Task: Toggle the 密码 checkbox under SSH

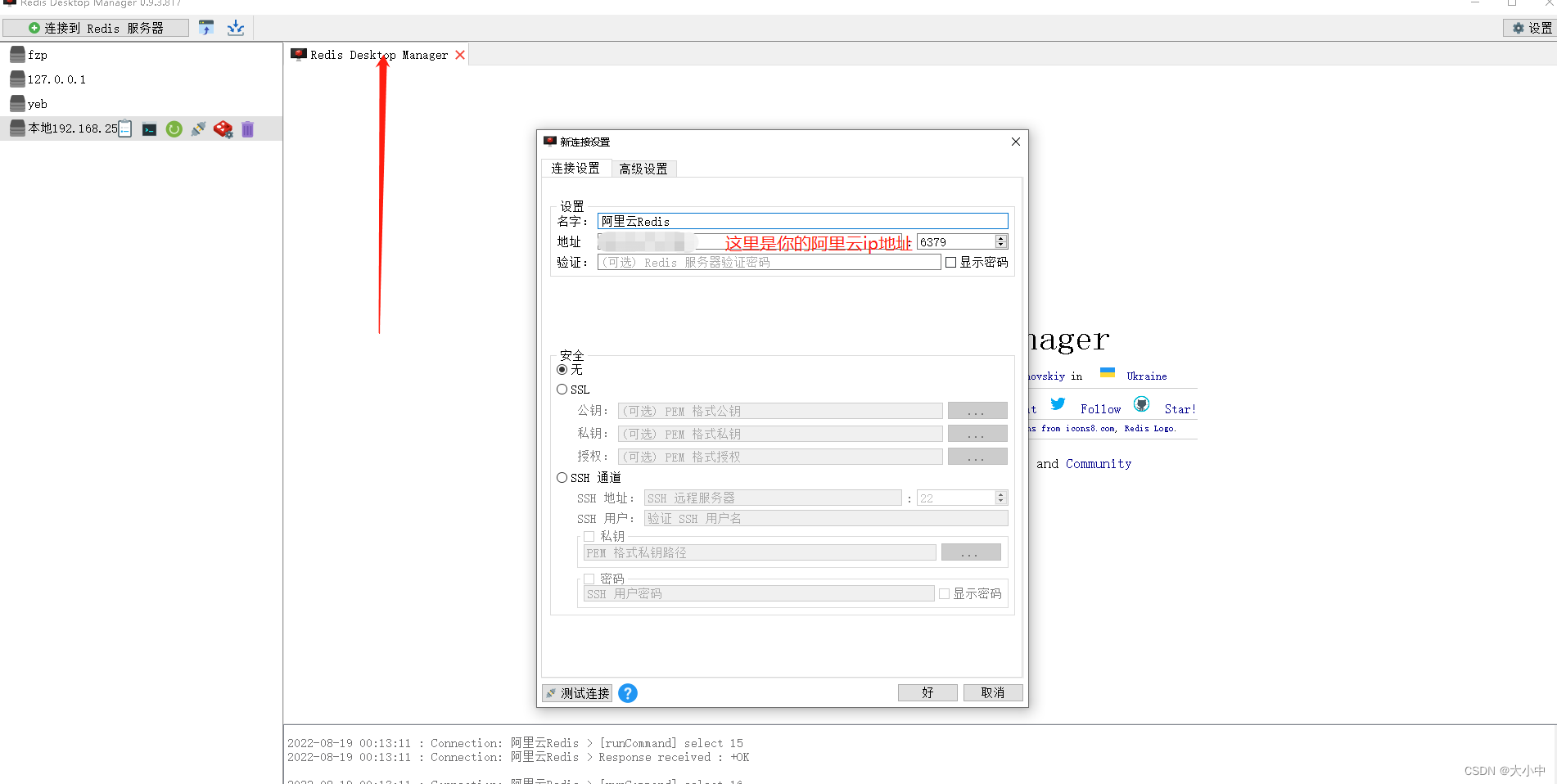Action: coord(589,579)
